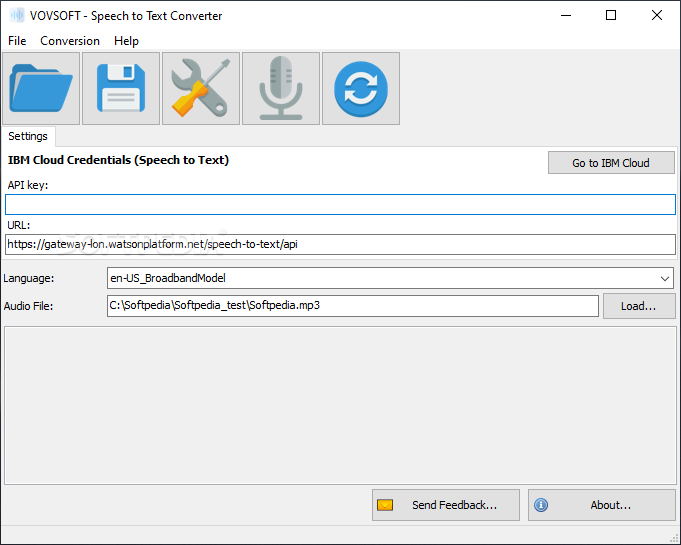Switch to the Settings tab
This screenshot has height=545, width=681.
(x=28, y=136)
